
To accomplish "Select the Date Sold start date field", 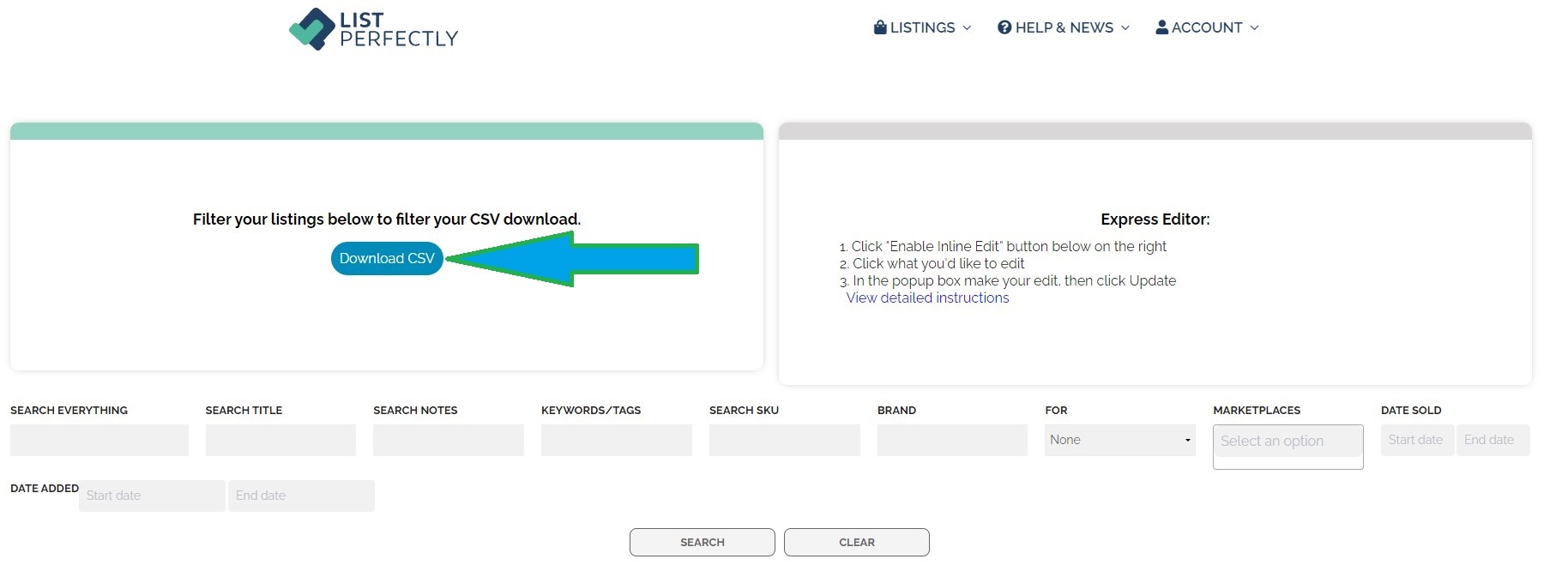I will click(x=1416, y=440).
